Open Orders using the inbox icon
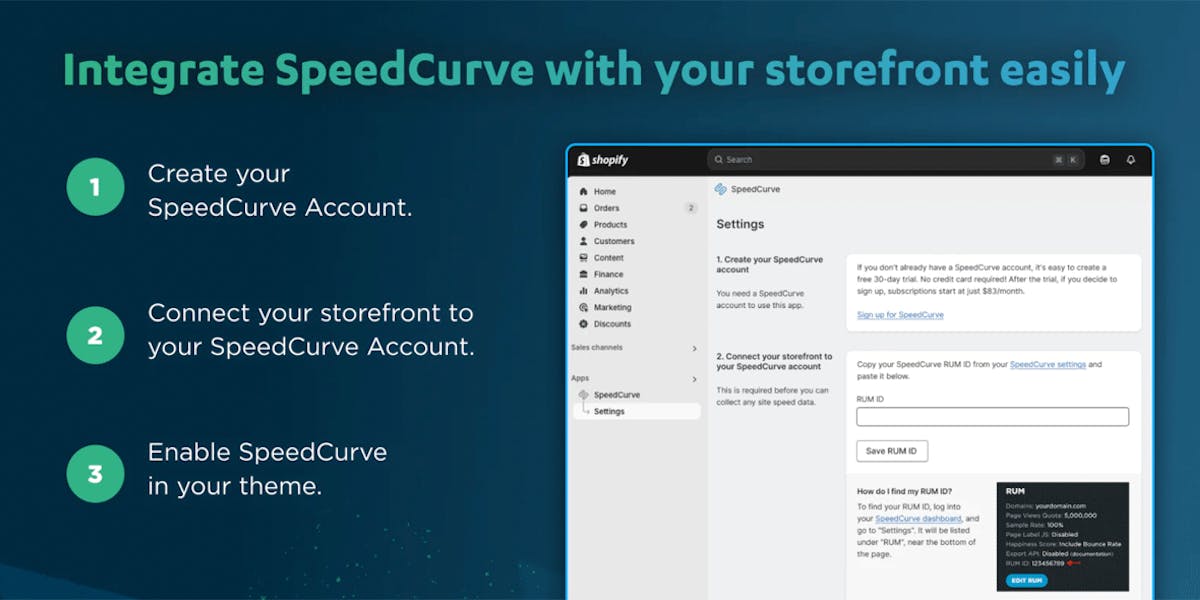The image size is (1200, 600). 584,208
